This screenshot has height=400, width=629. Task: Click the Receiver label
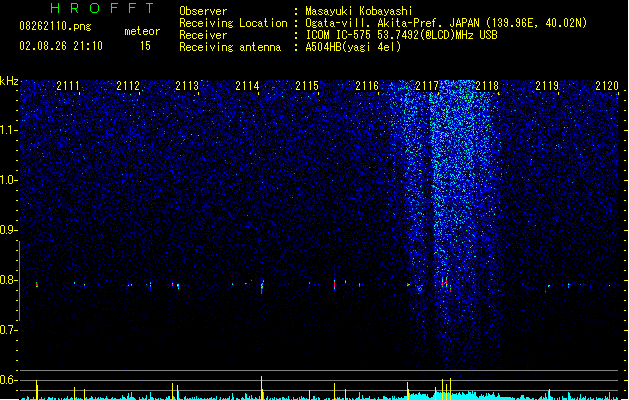pyautogui.click(x=203, y=35)
